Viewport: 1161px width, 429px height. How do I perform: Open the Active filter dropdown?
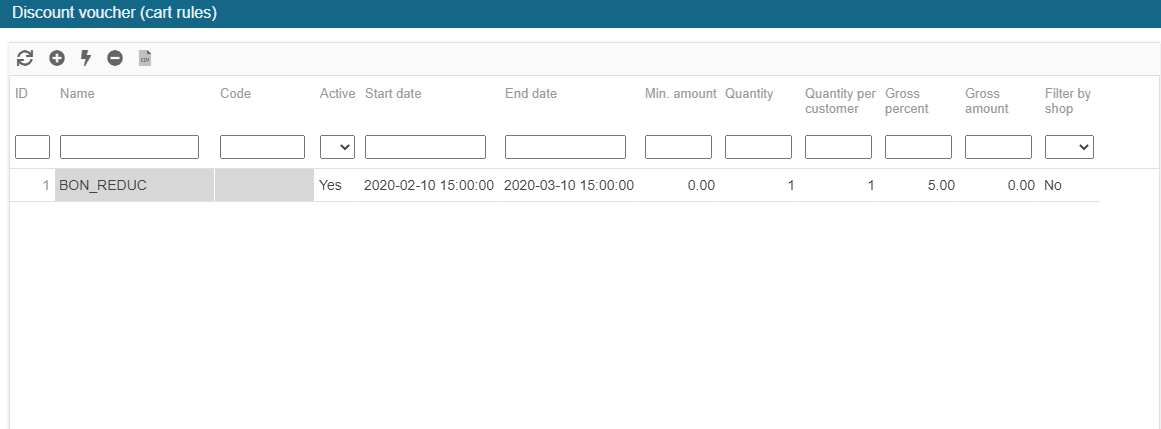(x=338, y=147)
